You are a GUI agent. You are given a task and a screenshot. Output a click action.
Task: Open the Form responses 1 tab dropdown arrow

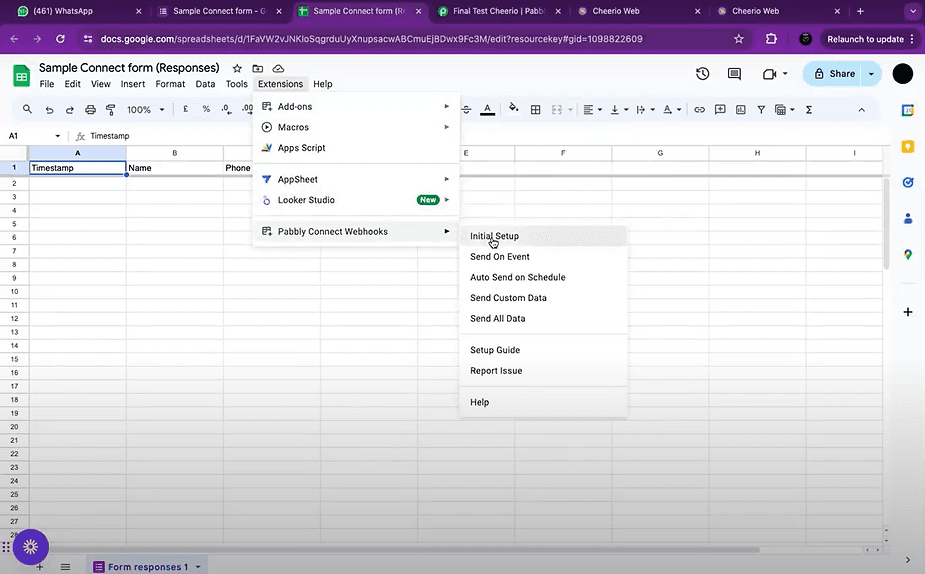(198, 567)
